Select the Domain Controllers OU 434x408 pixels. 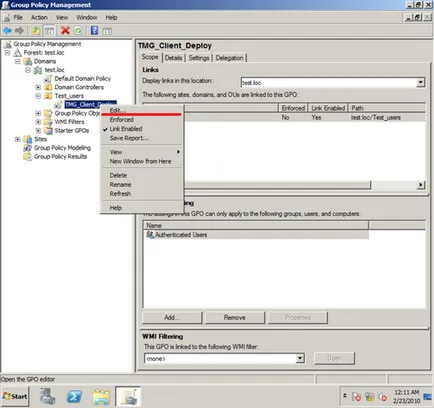pyautogui.click(x=79, y=87)
